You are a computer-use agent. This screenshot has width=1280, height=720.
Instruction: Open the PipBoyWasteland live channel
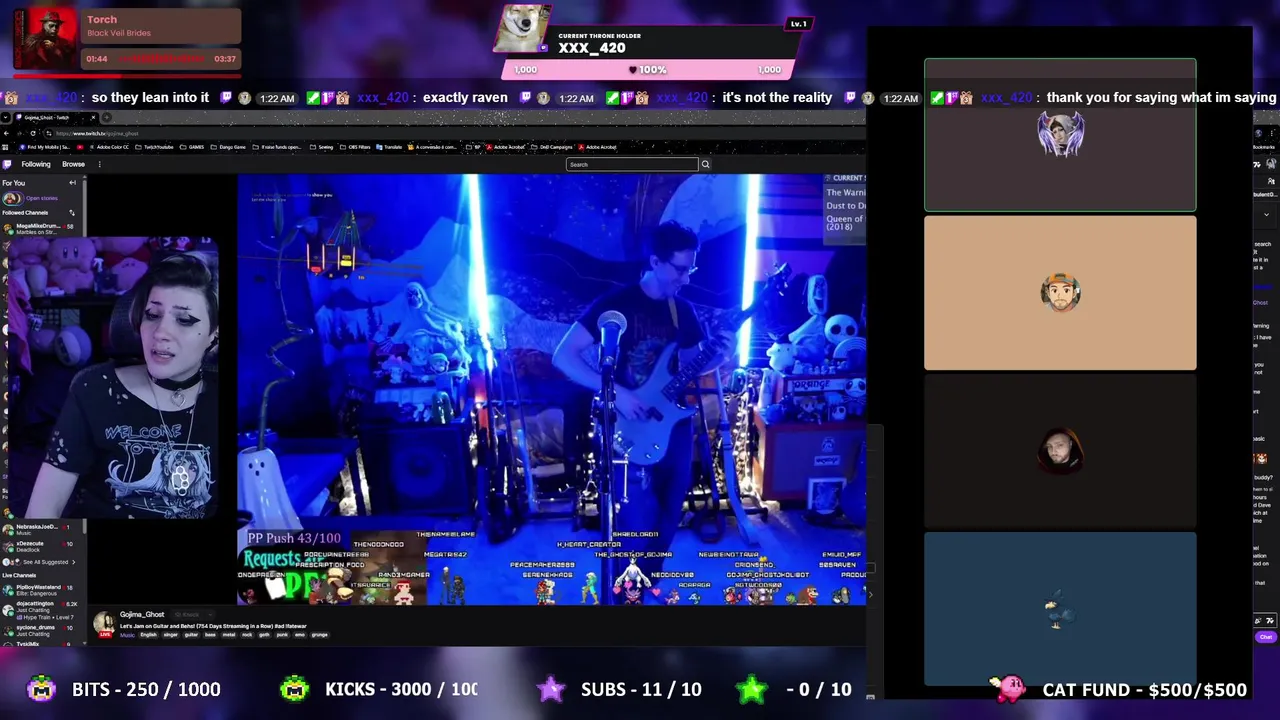click(40, 590)
